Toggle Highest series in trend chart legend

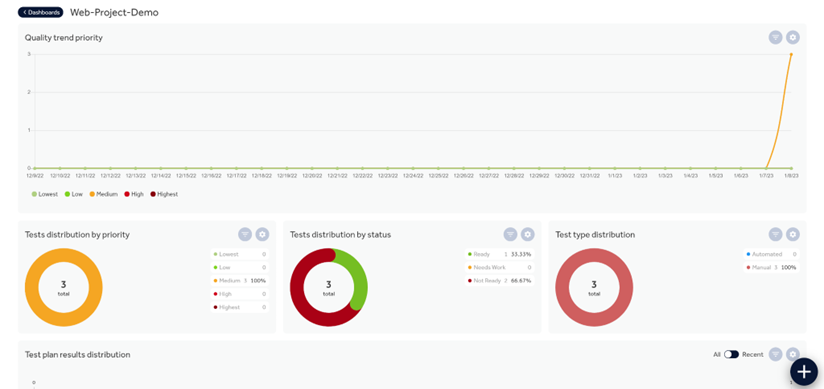(164, 194)
